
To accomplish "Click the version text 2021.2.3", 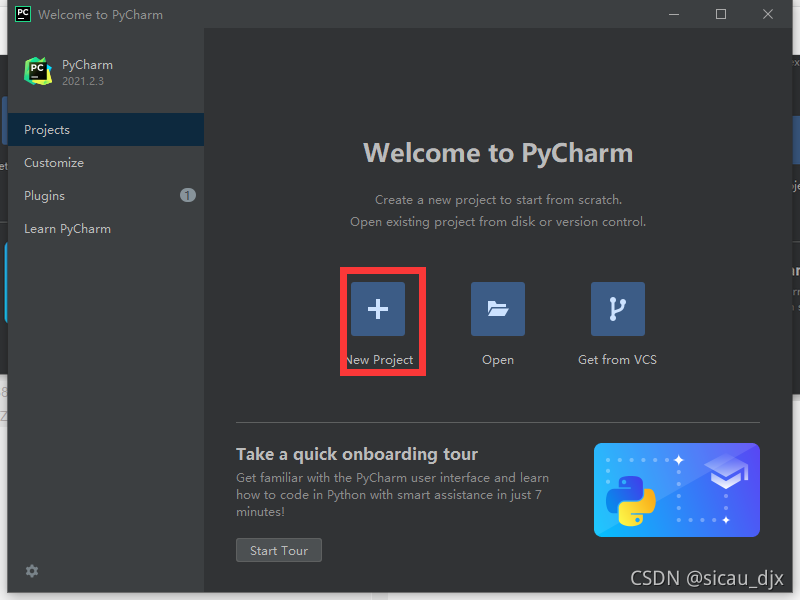I will [x=83, y=81].
